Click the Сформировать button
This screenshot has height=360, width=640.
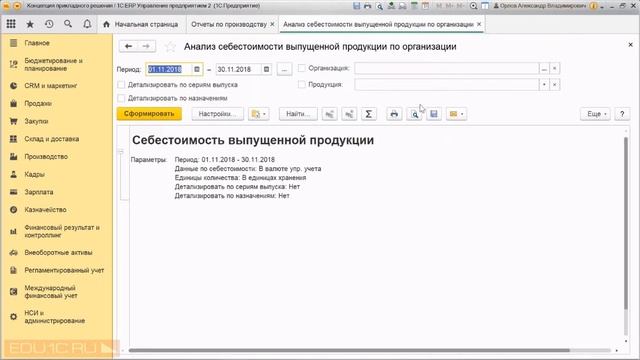click(x=149, y=114)
